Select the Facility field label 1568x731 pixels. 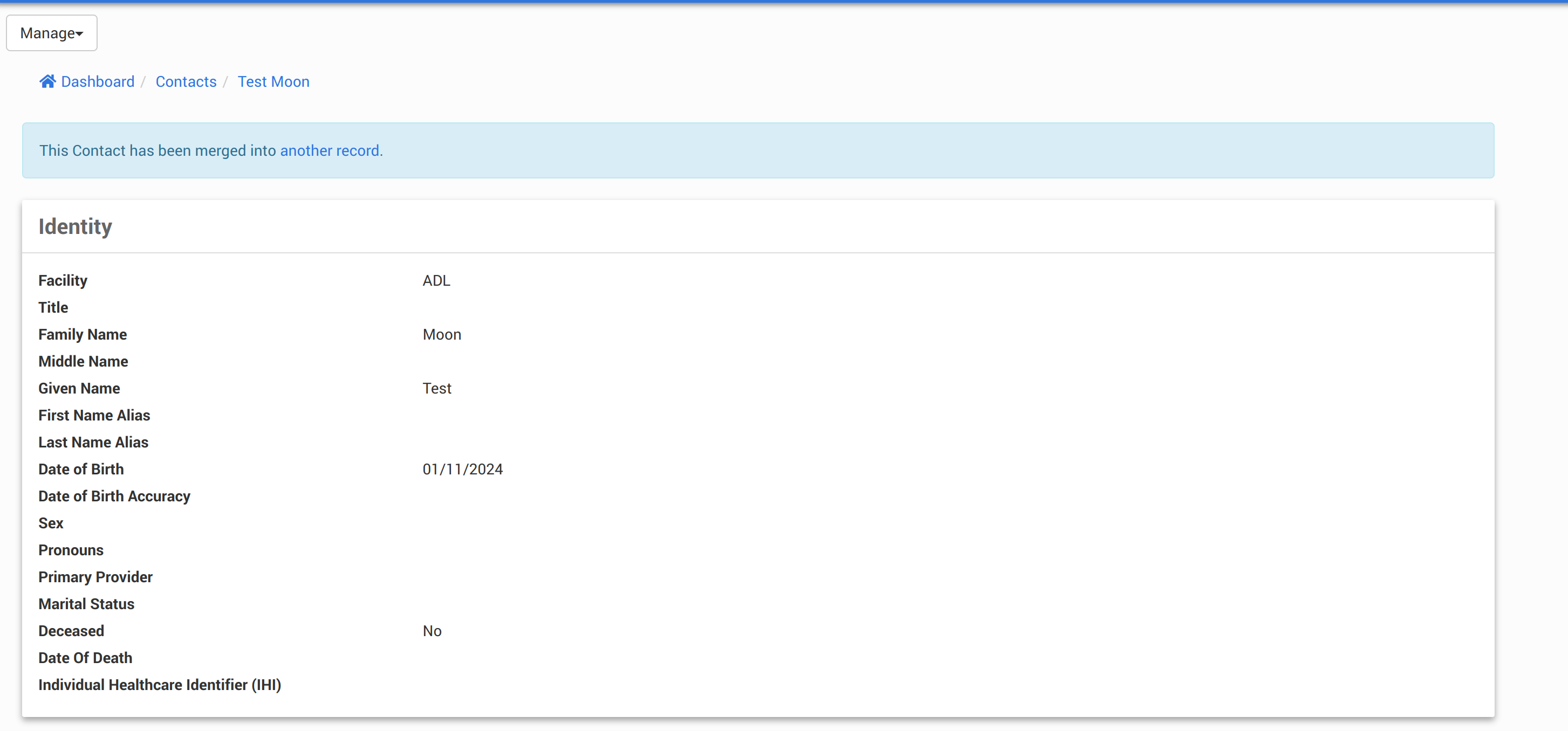click(x=63, y=280)
